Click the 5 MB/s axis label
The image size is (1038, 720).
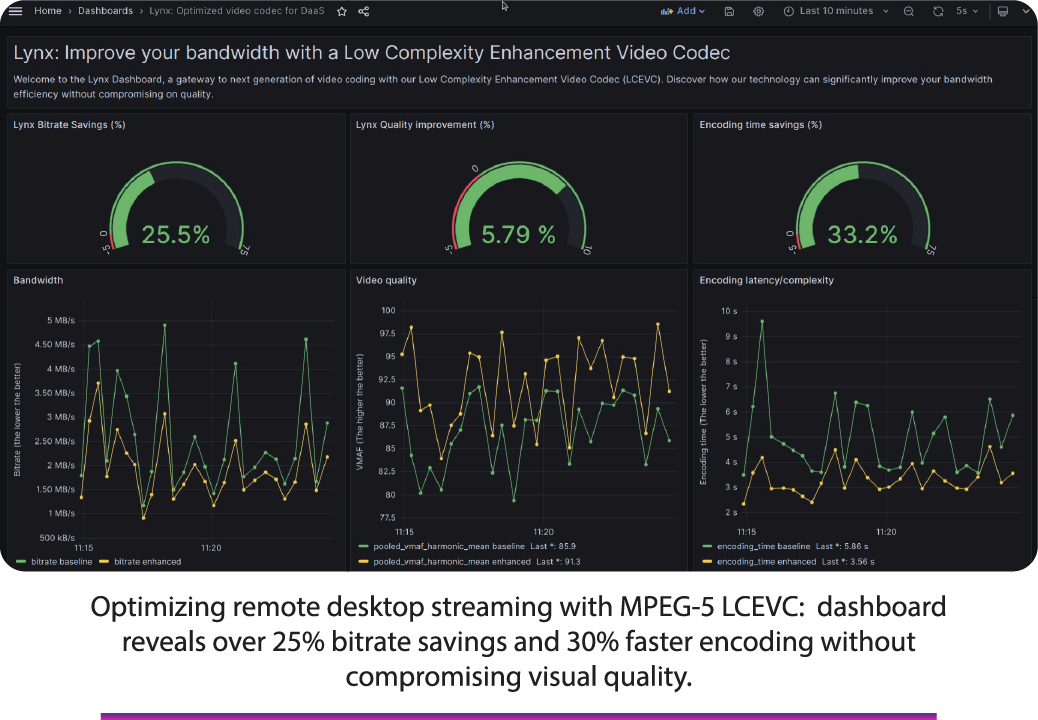(61, 320)
